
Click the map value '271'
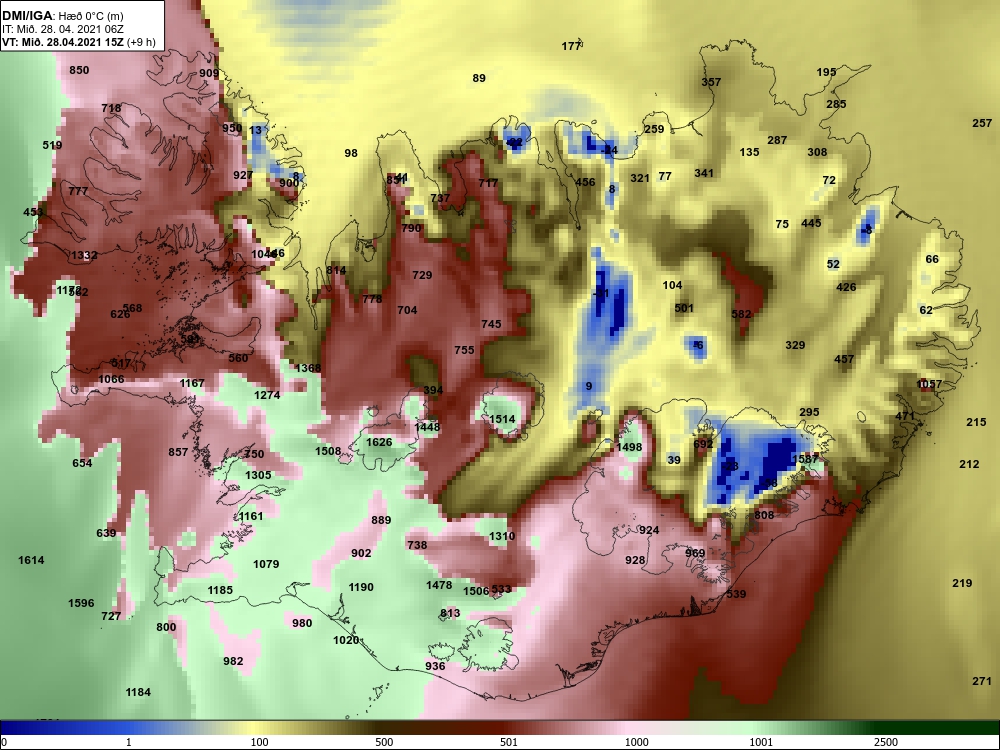(982, 682)
